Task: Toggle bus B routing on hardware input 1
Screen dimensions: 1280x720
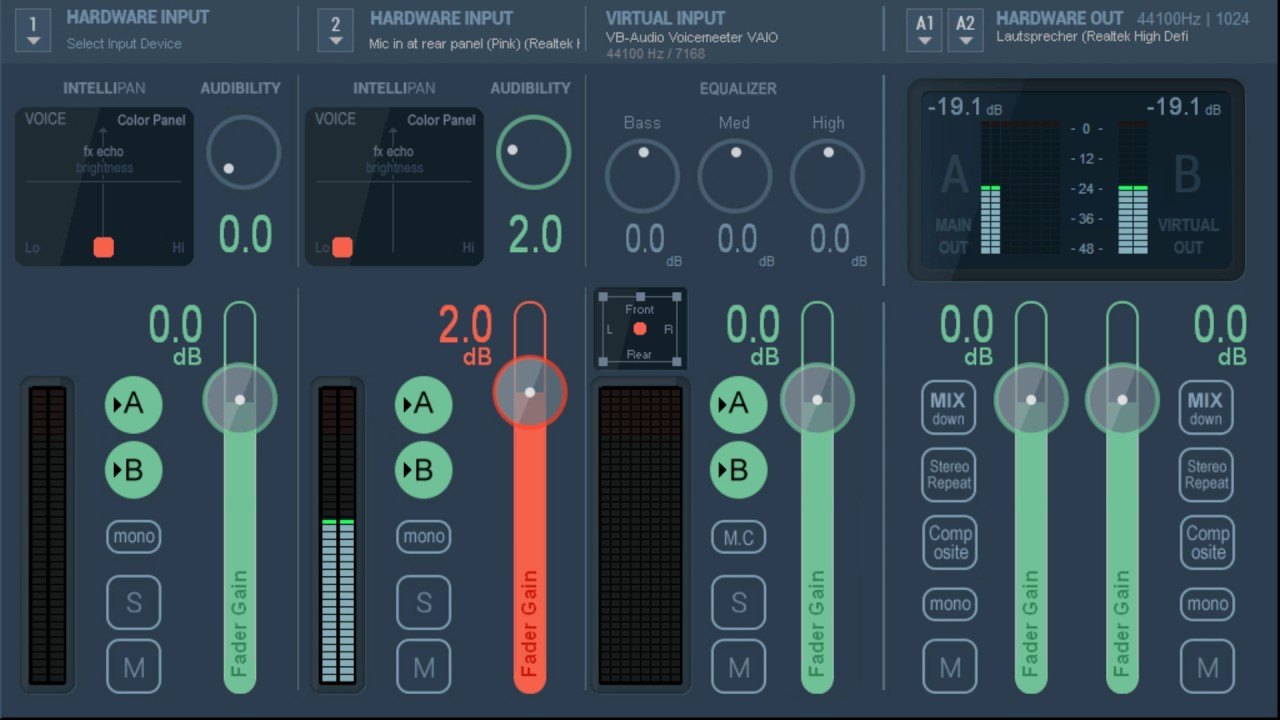Action: click(133, 470)
